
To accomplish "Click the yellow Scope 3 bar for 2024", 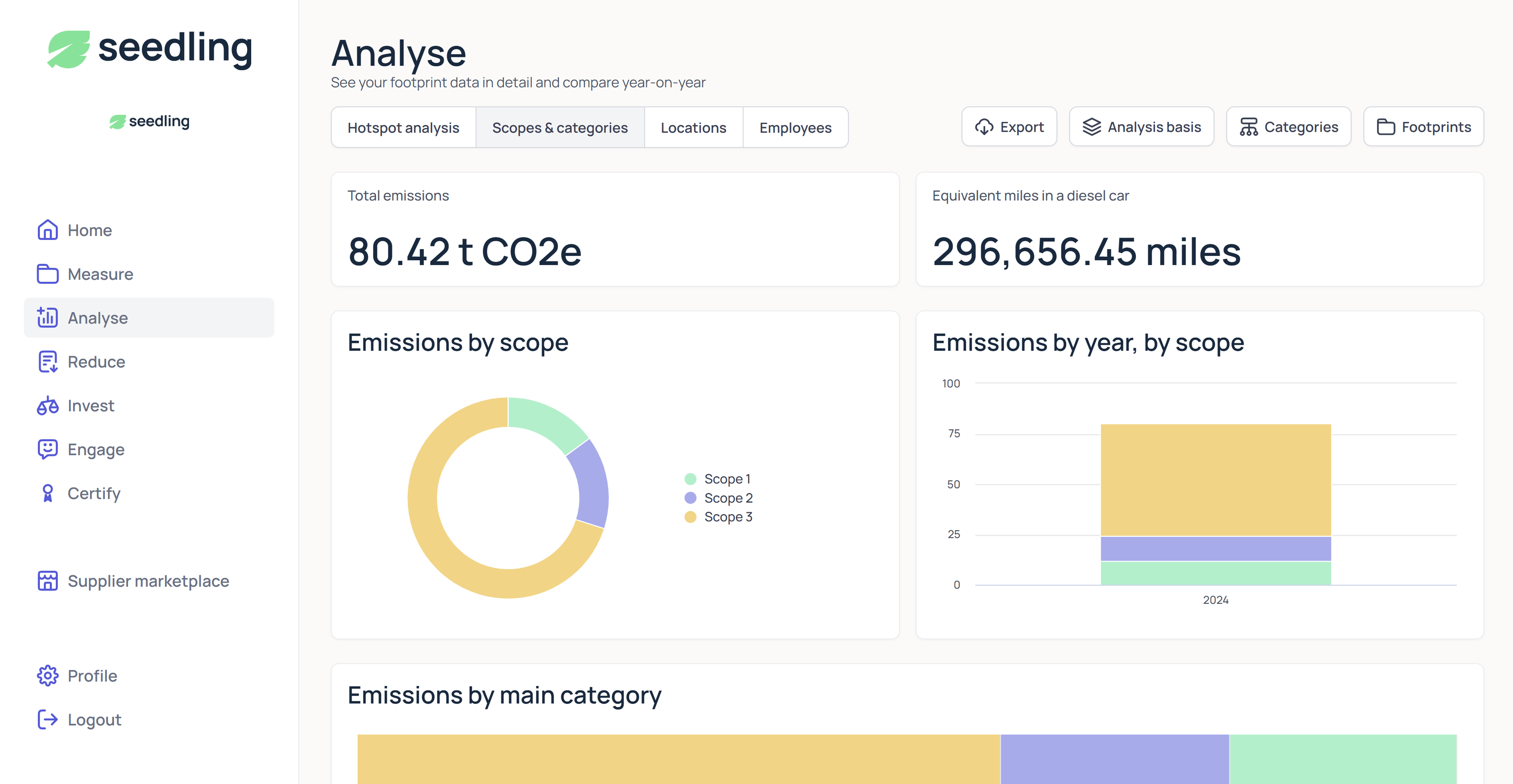I will (1215, 479).
